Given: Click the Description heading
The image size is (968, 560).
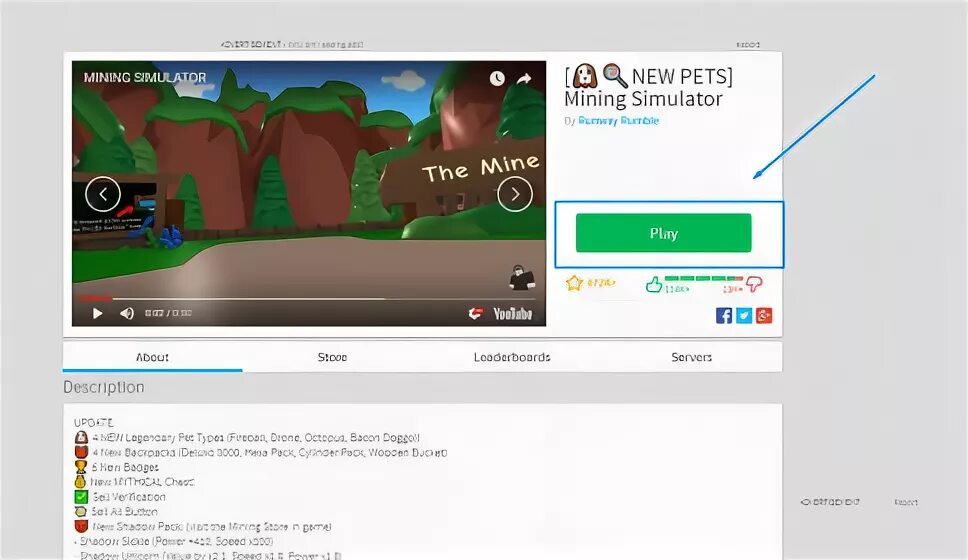Looking at the screenshot, I should point(104,387).
